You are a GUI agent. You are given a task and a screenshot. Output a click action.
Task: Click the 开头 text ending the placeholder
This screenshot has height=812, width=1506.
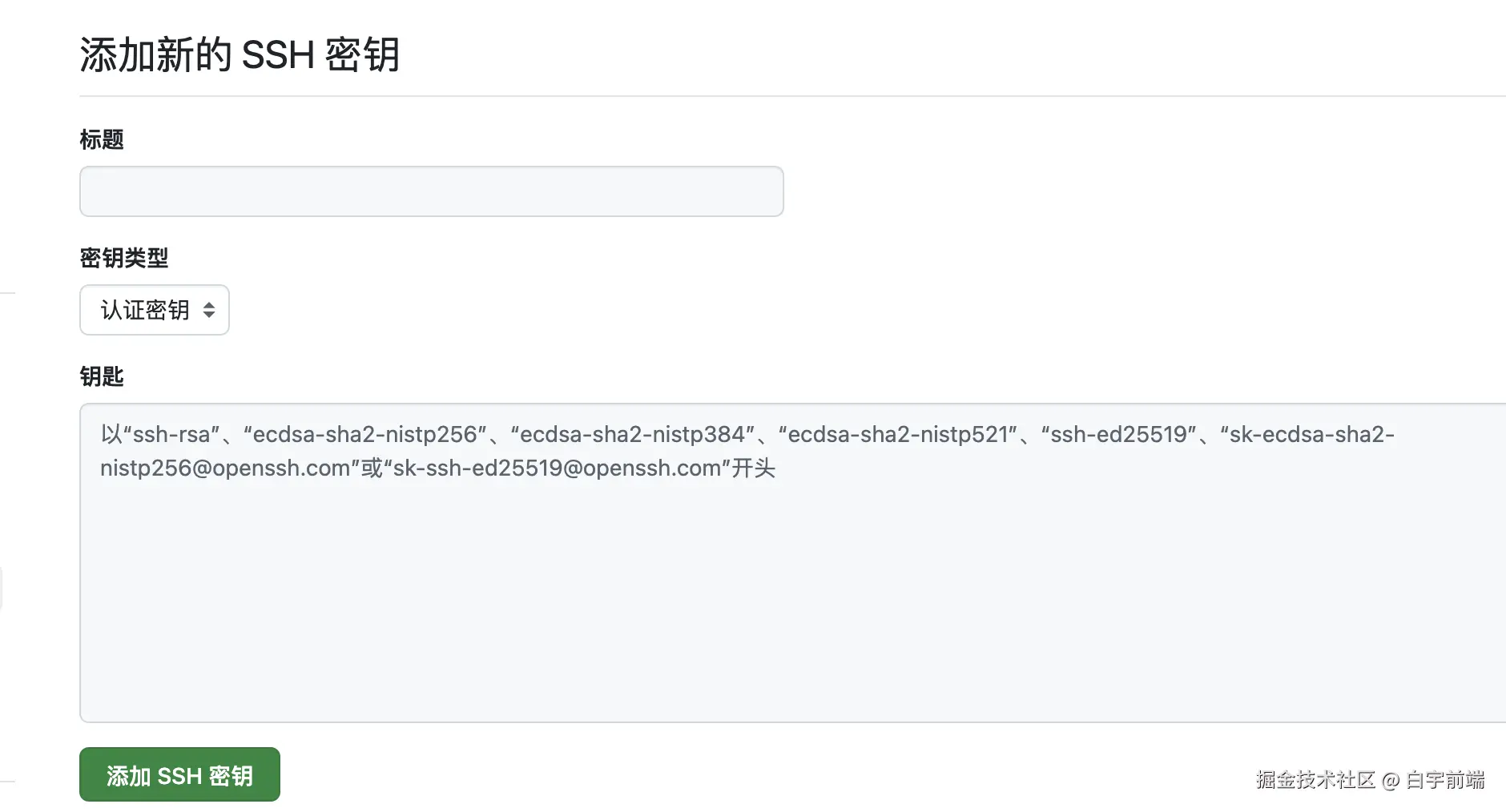(753, 468)
